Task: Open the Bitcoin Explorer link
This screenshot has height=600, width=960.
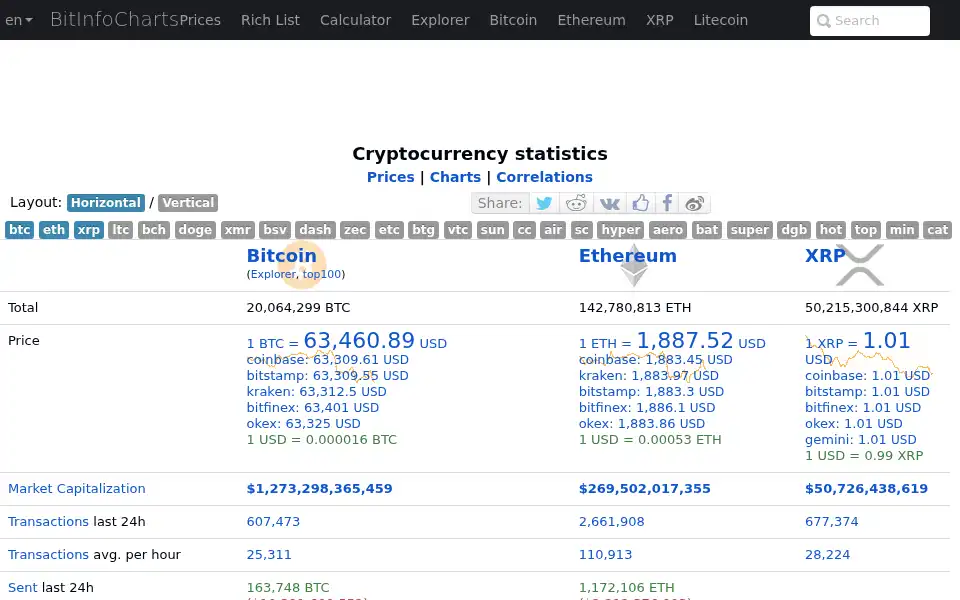Action: pos(273,274)
